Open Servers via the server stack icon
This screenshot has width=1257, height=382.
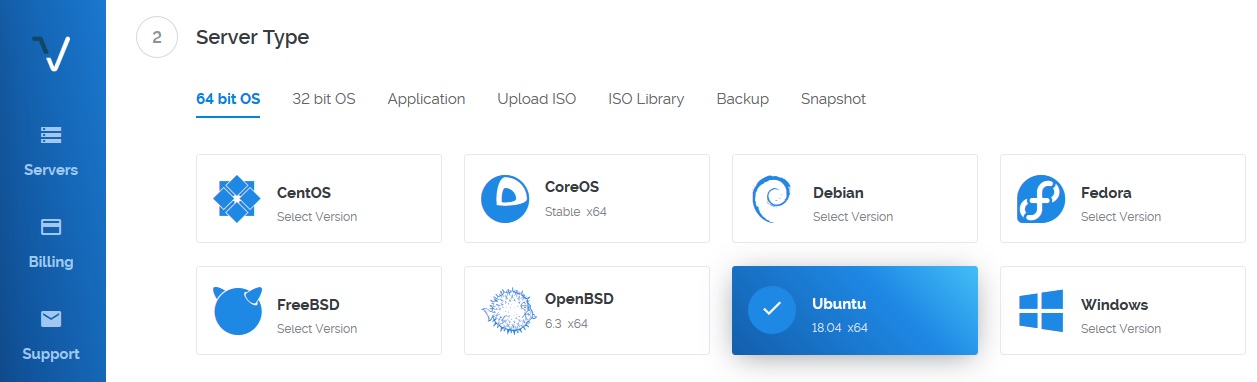pyautogui.click(x=51, y=135)
